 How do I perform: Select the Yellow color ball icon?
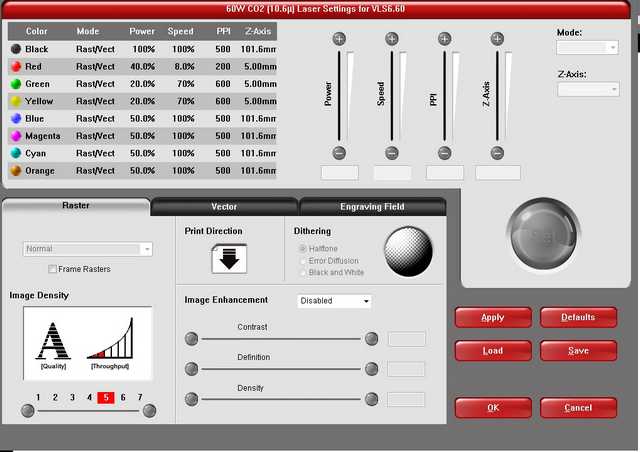[x=16, y=101]
